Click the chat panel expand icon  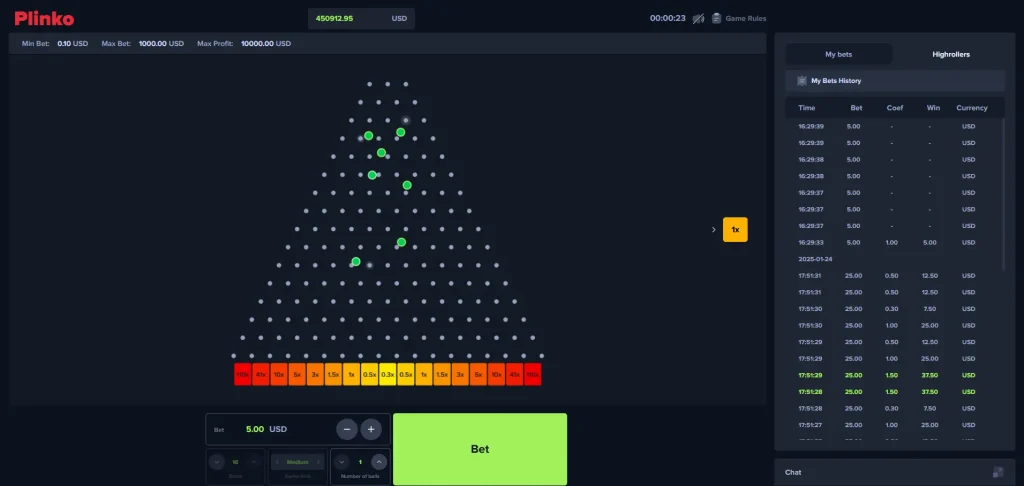997,472
